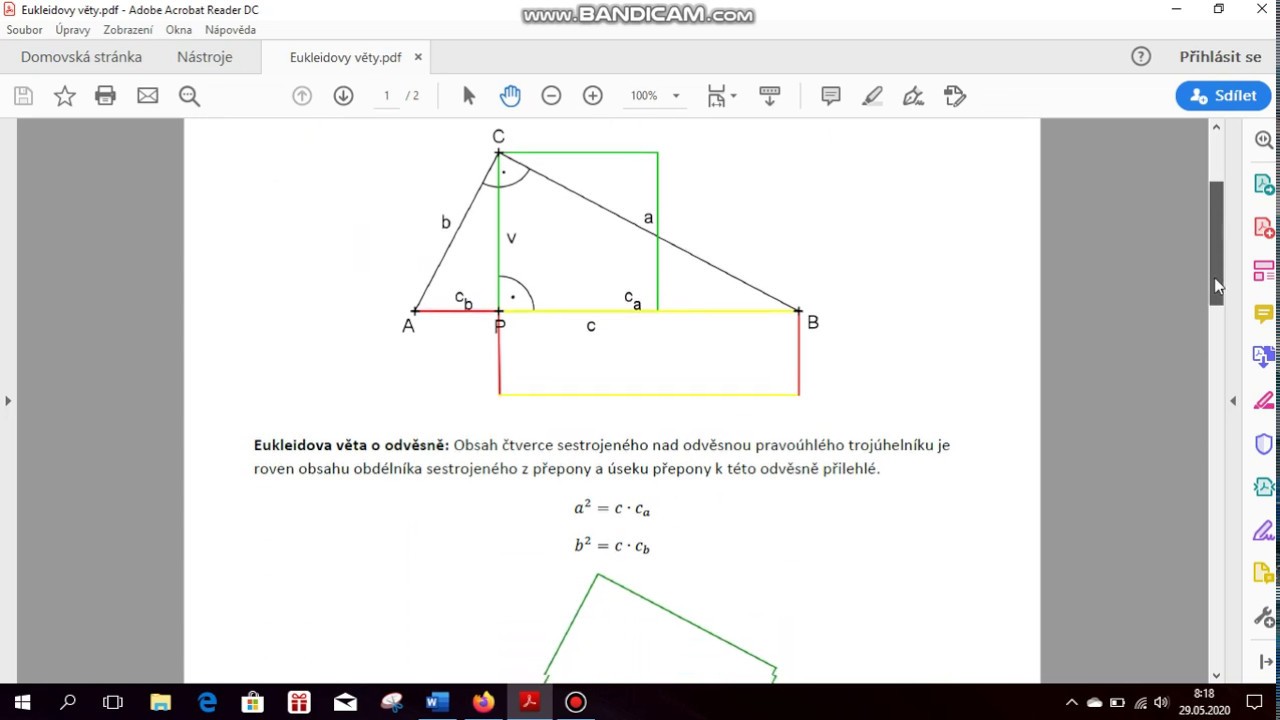Zoom out with minus button

pyautogui.click(x=551, y=96)
